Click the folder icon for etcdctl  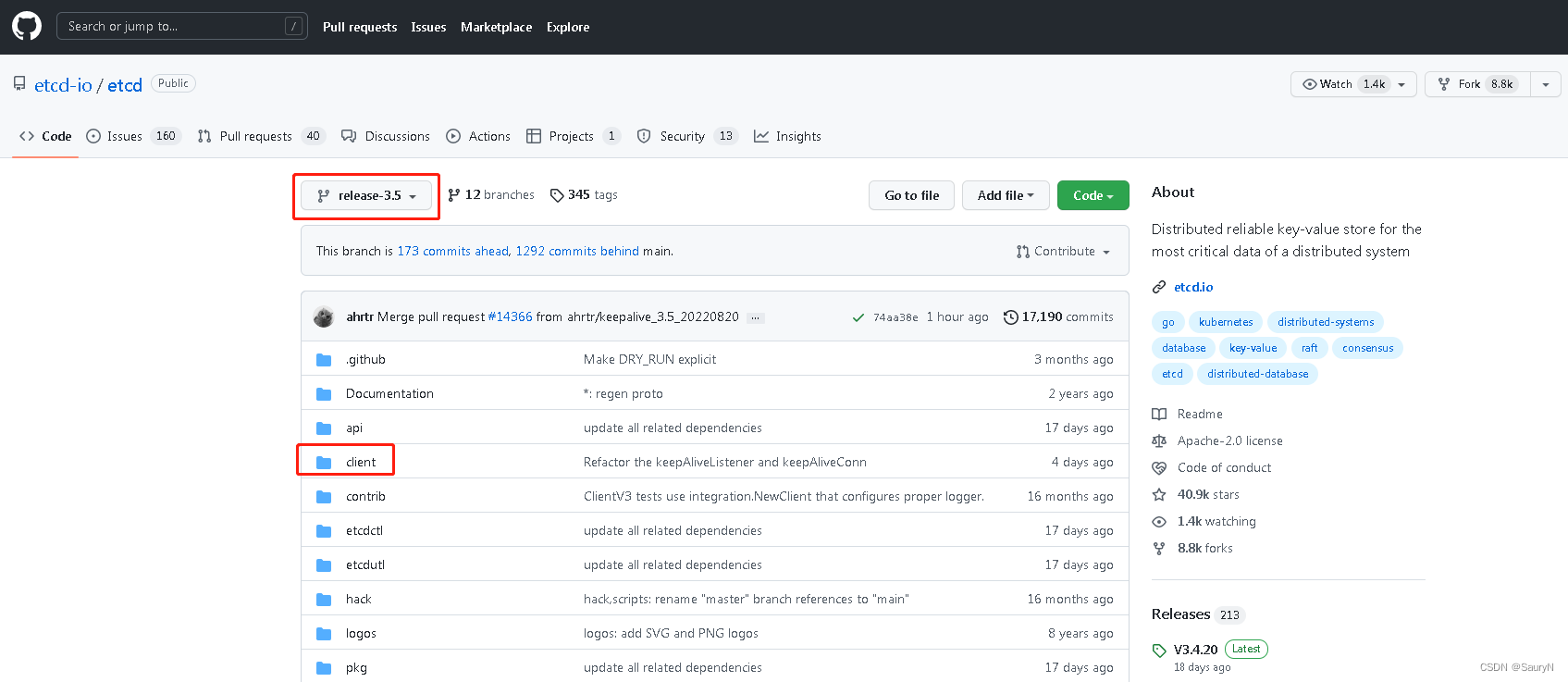[324, 531]
